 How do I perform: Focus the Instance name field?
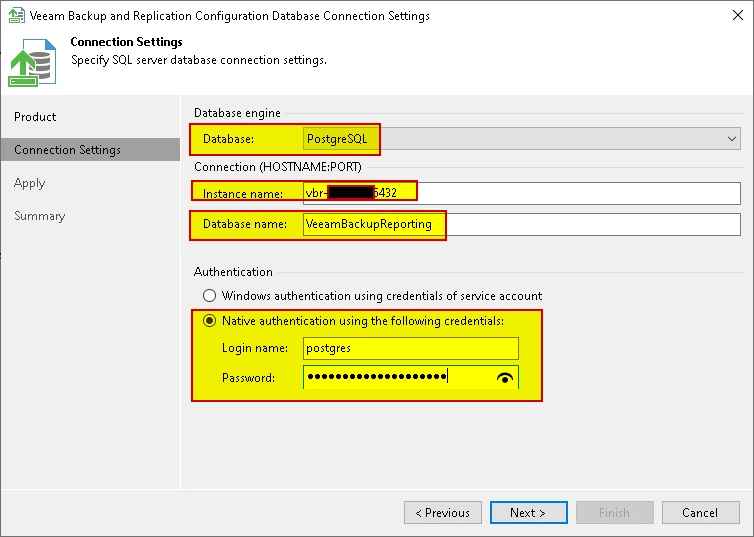[522, 193]
